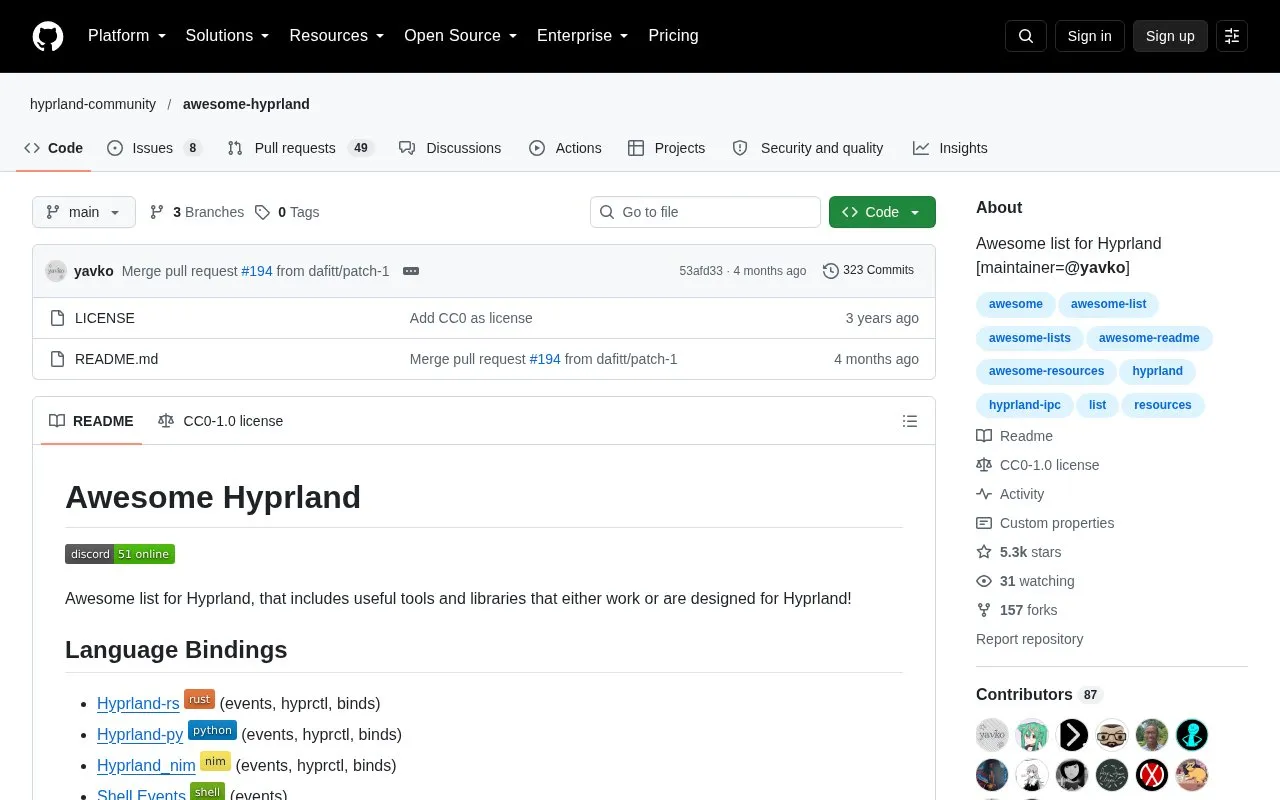Image resolution: width=1280 pixels, height=800 pixels.
Task: Open the Actions tab
Action: tap(565, 148)
